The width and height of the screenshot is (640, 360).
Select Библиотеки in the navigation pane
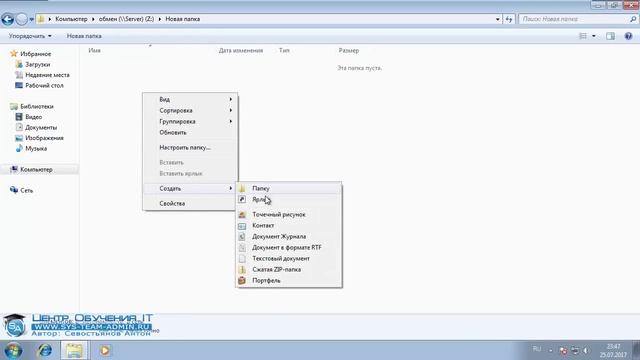pyautogui.click(x=37, y=107)
